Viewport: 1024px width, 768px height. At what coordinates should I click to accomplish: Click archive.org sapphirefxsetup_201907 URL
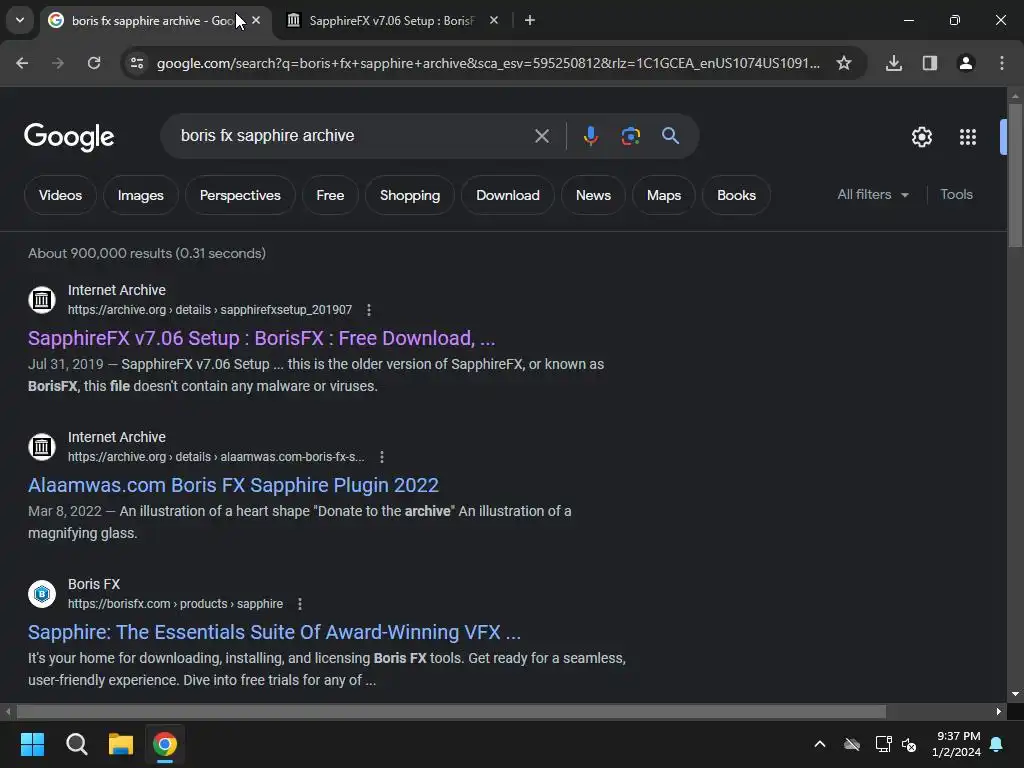(210, 310)
